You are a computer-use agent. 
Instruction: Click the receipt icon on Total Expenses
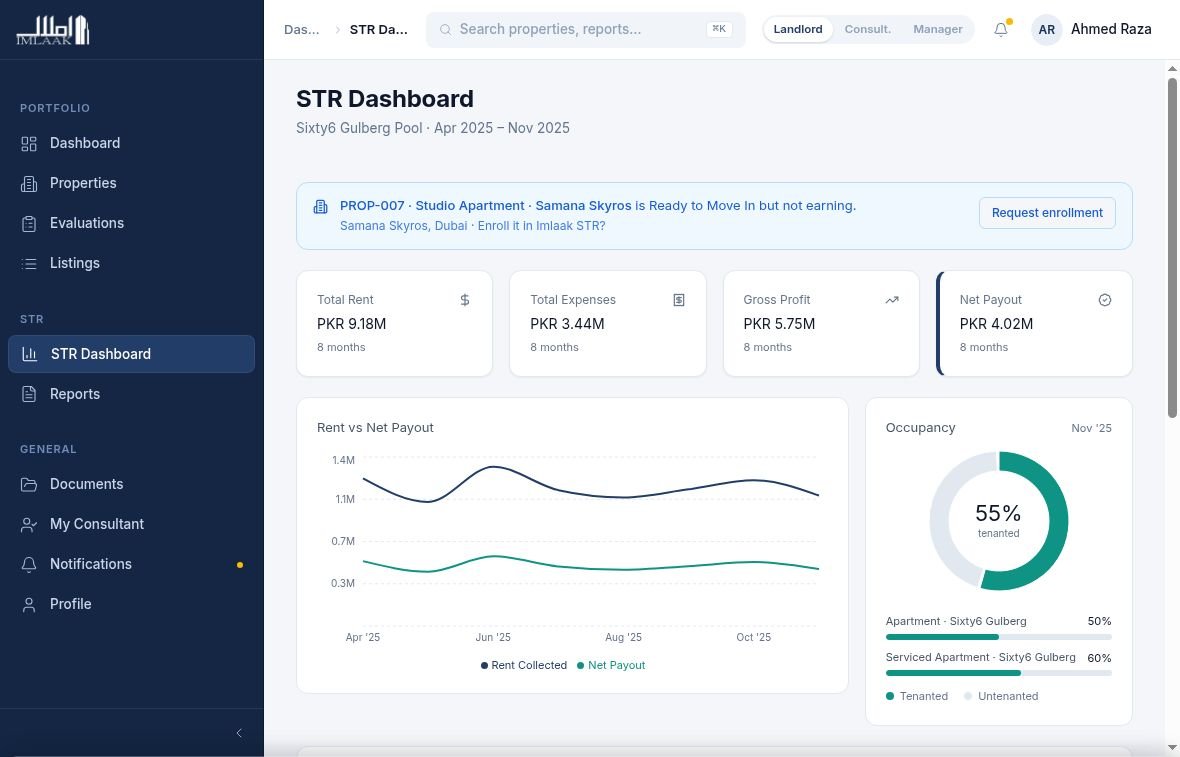(679, 300)
